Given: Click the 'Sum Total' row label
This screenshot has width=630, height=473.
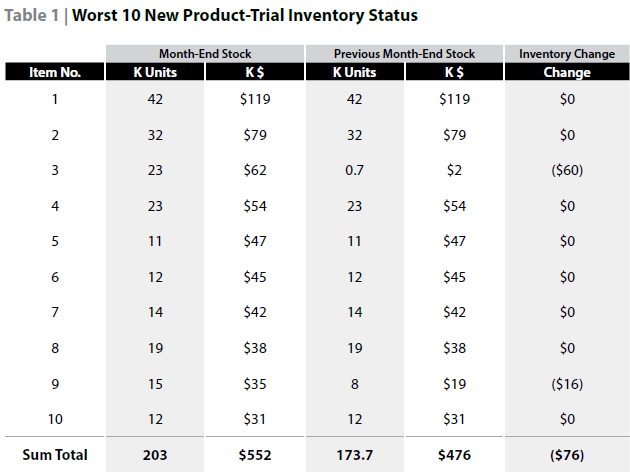Looking at the screenshot, I should tap(56, 455).
